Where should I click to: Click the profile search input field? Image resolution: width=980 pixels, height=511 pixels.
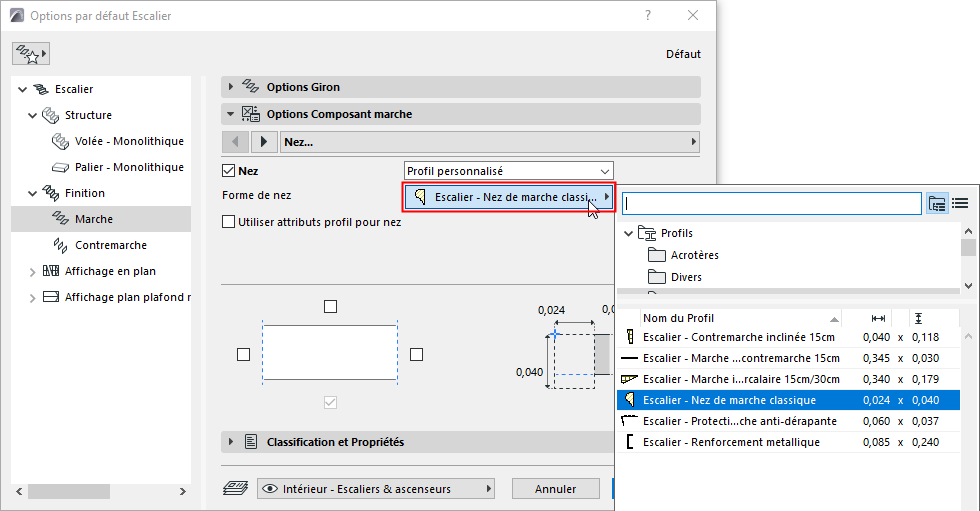(x=771, y=203)
